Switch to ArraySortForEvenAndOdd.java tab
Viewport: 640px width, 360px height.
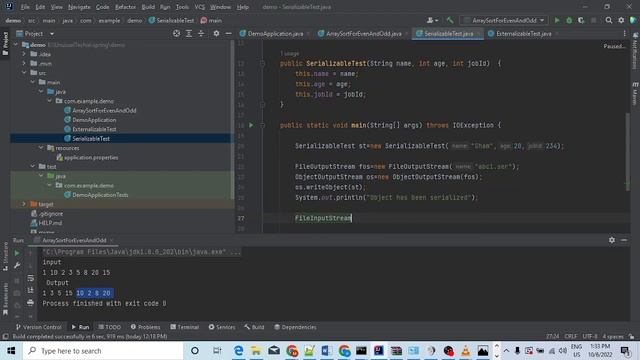[364, 33]
